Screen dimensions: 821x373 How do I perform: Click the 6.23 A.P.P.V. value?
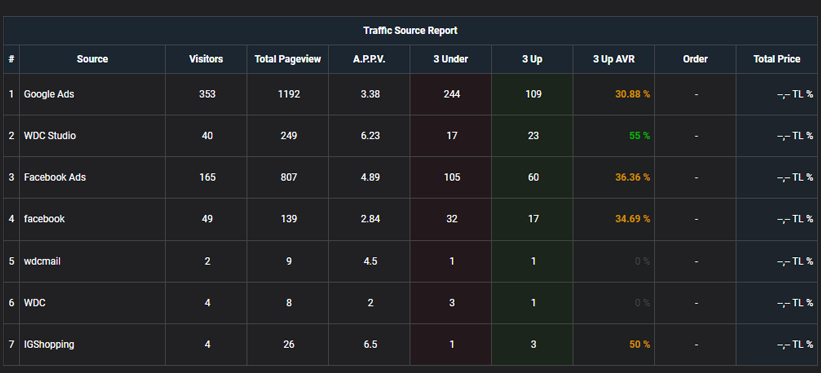coord(370,136)
